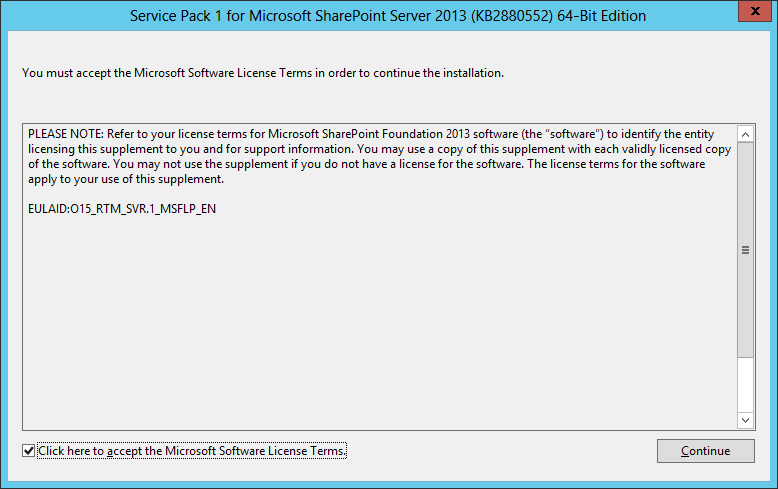Uncheck the accept License Terms checkbox
This screenshot has width=778, height=489.
(28, 451)
